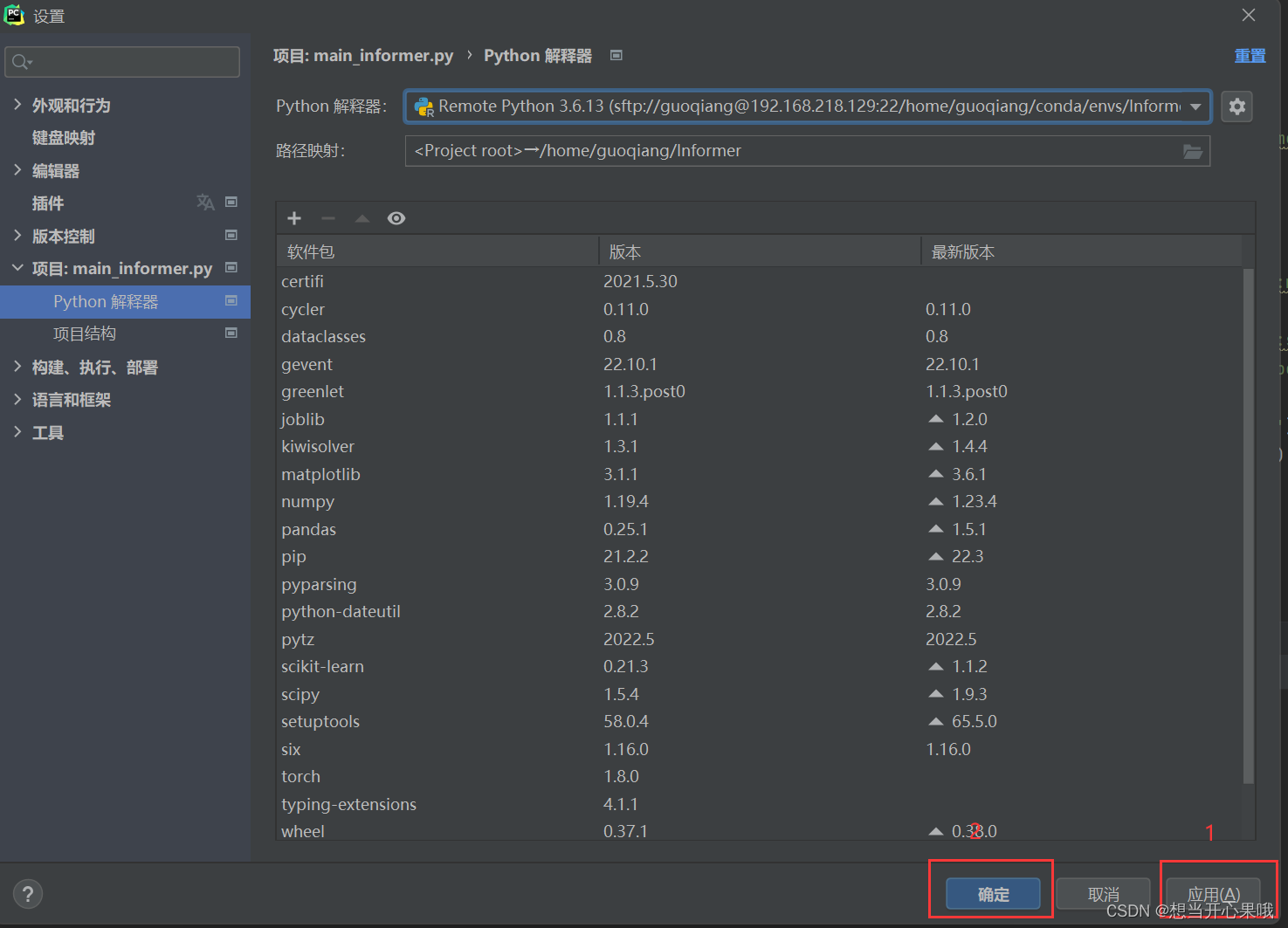Screen dimensions: 1288x928
Task: Click upgrade arrow for pandas 1.5.1
Action: pos(936,529)
